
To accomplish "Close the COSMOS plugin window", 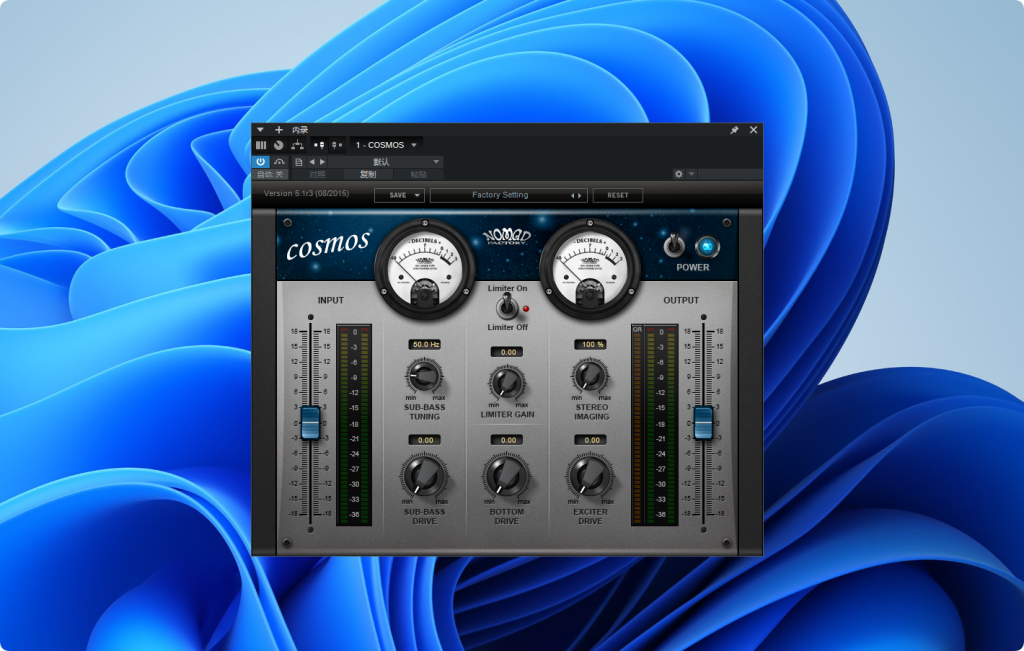I will tap(753, 130).
